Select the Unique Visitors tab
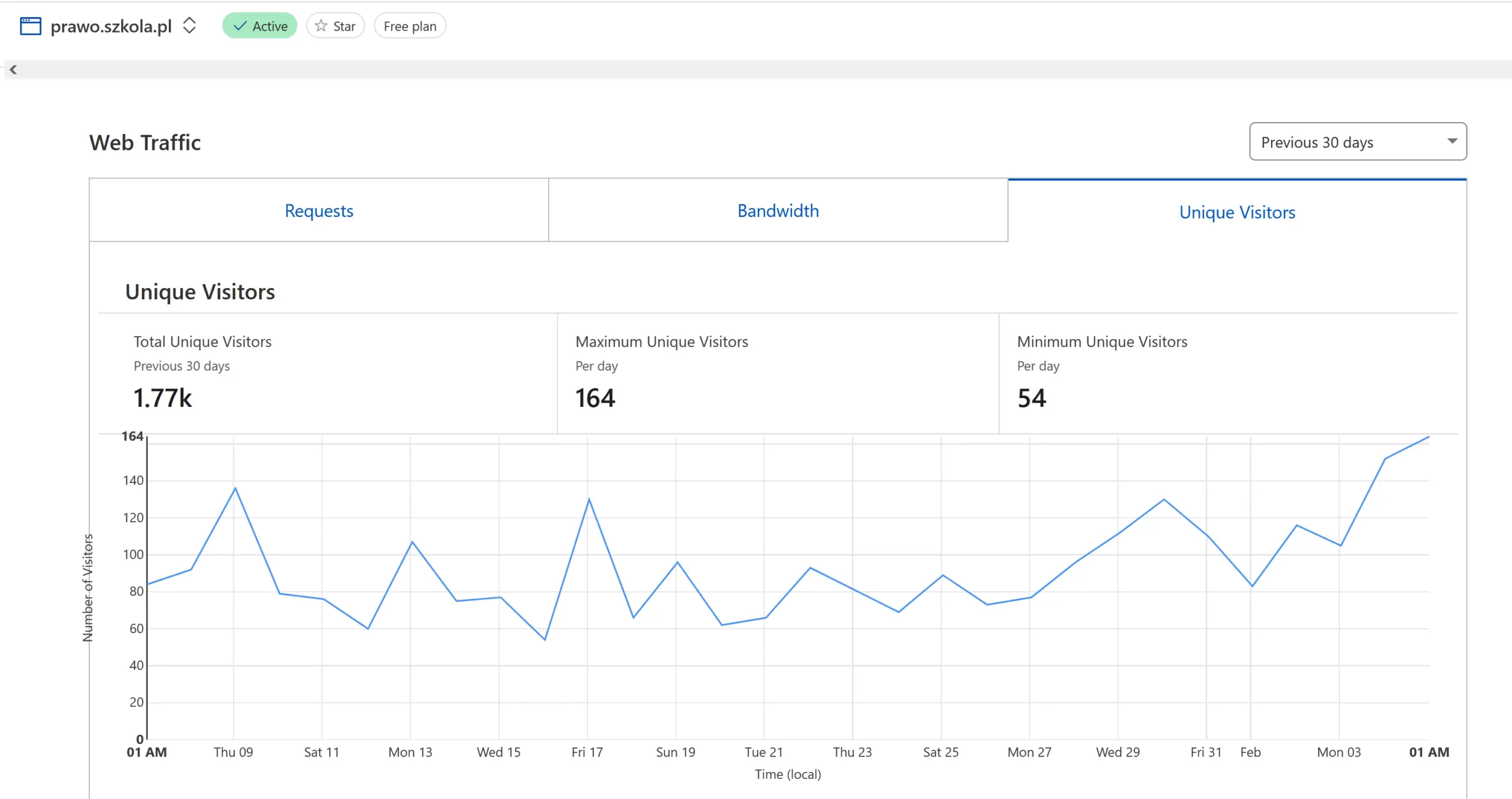This screenshot has width=1512, height=799. [1237, 212]
